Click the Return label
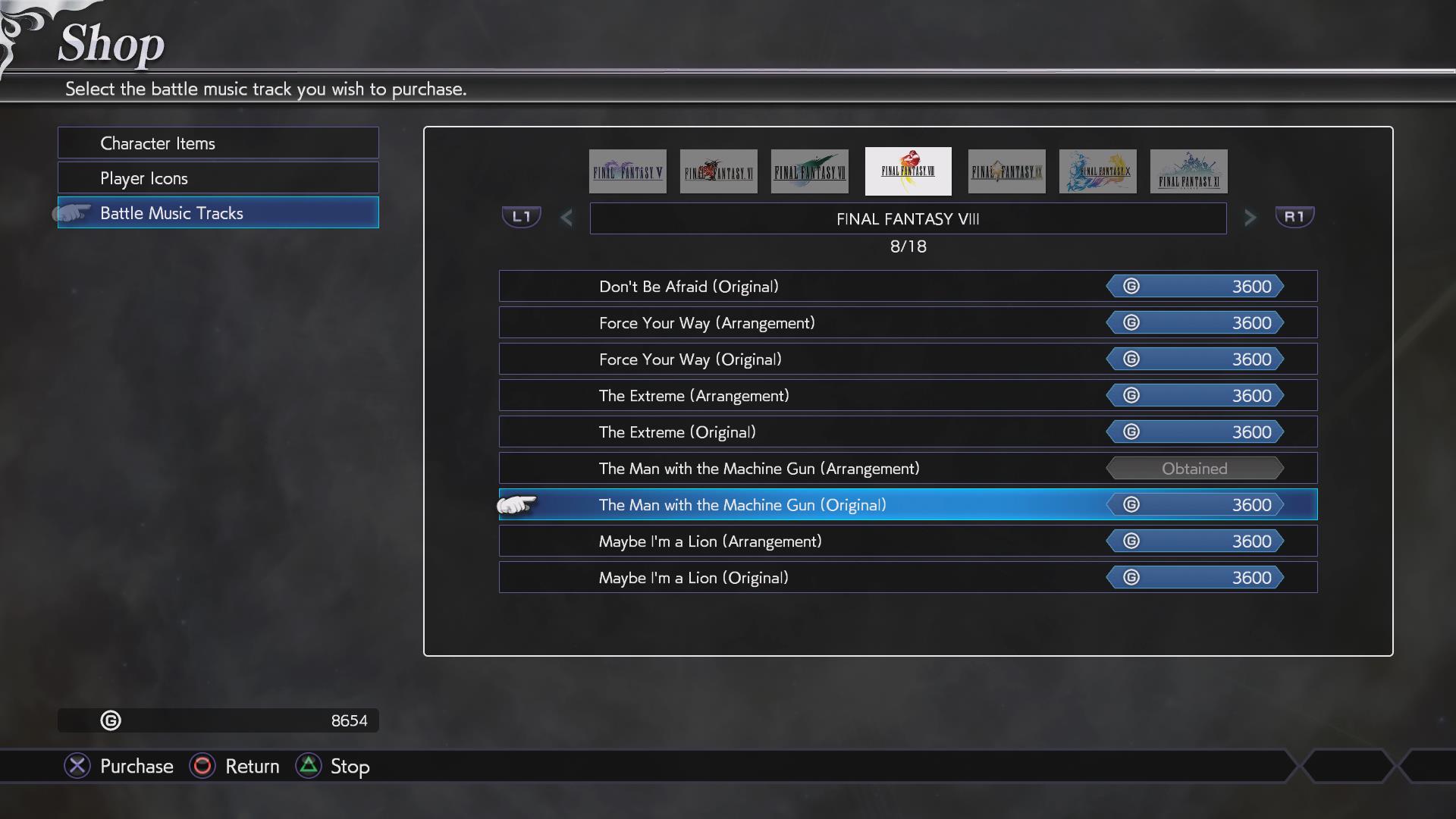 (x=253, y=767)
